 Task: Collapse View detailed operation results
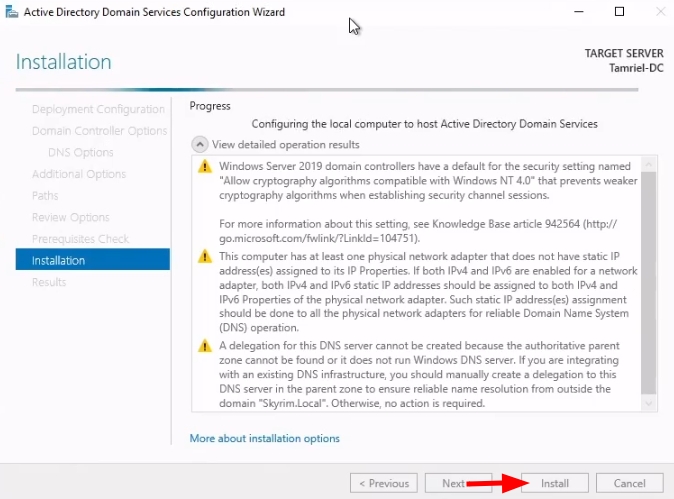pyautogui.click(x=199, y=144)
